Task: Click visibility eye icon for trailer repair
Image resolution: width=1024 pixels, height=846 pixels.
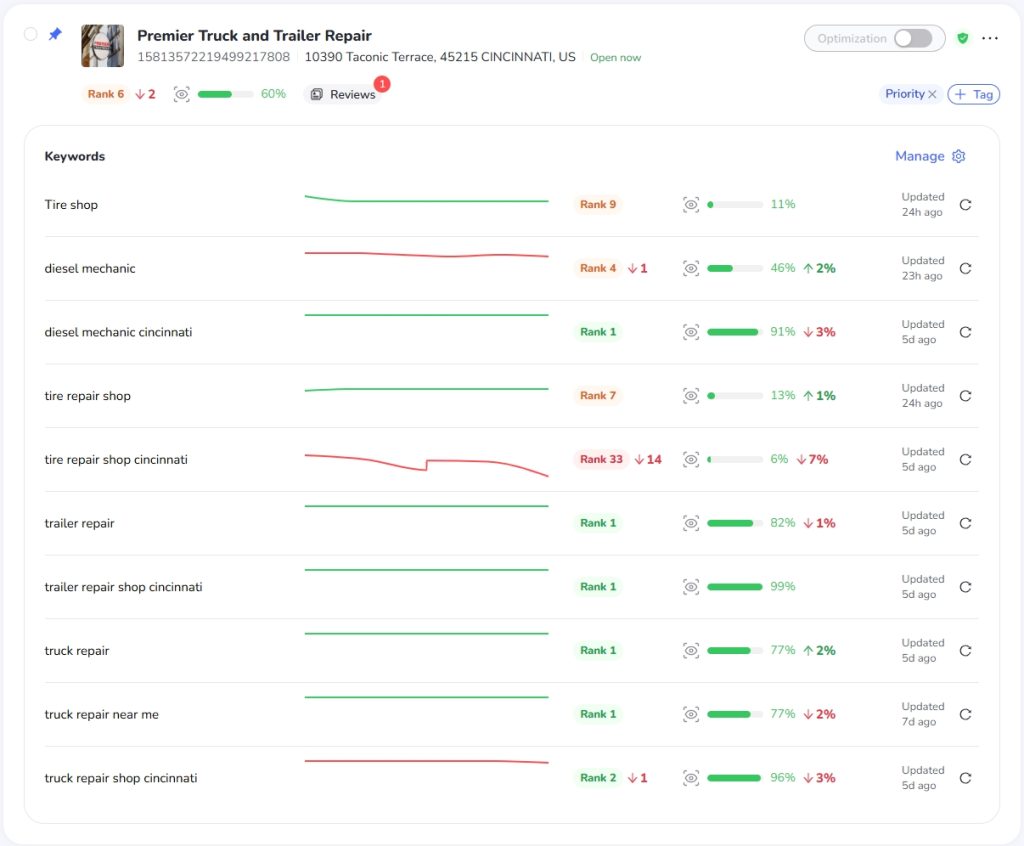Action: coord(691,523)
